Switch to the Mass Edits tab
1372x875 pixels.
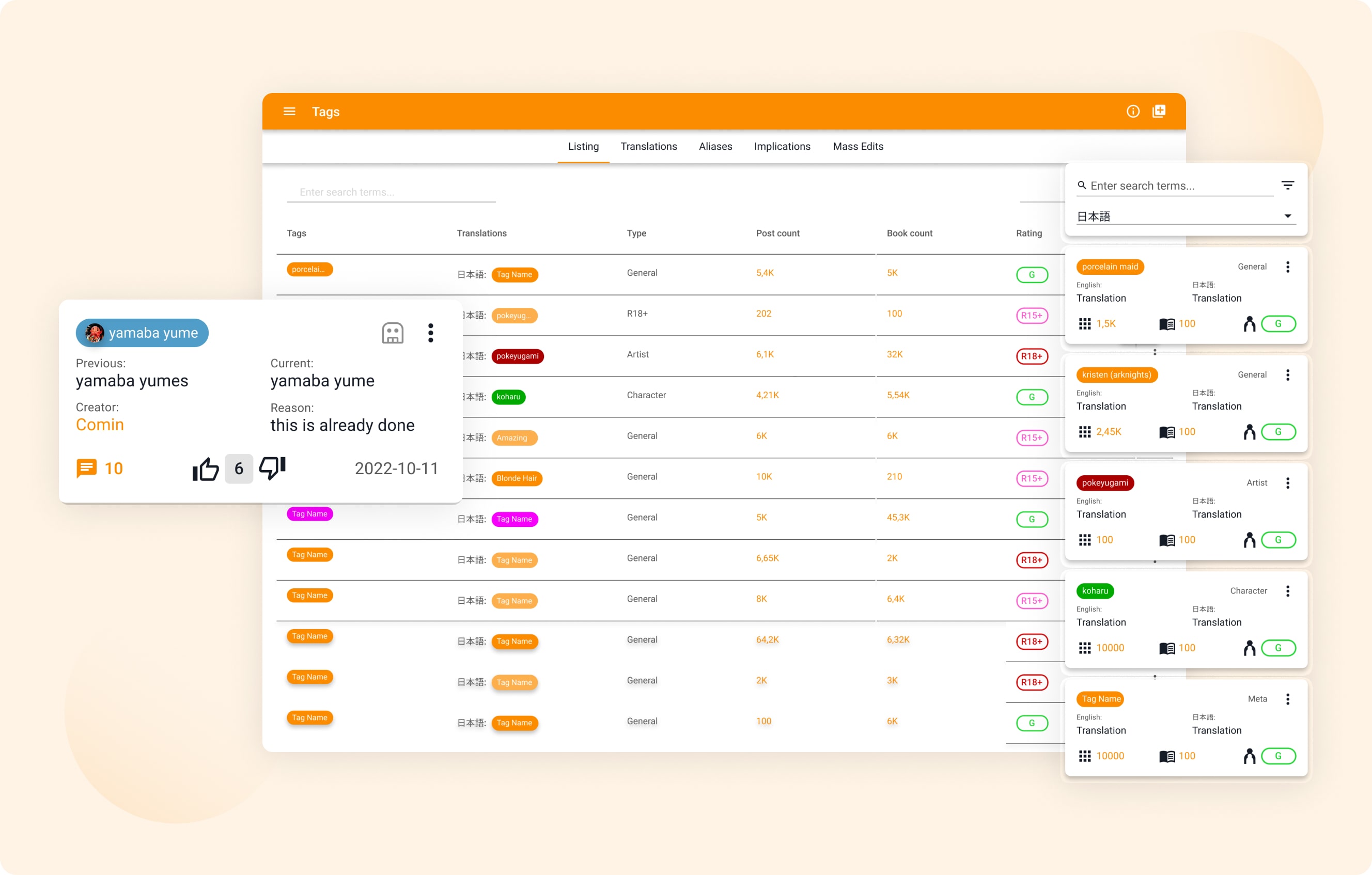click(857, 146)
